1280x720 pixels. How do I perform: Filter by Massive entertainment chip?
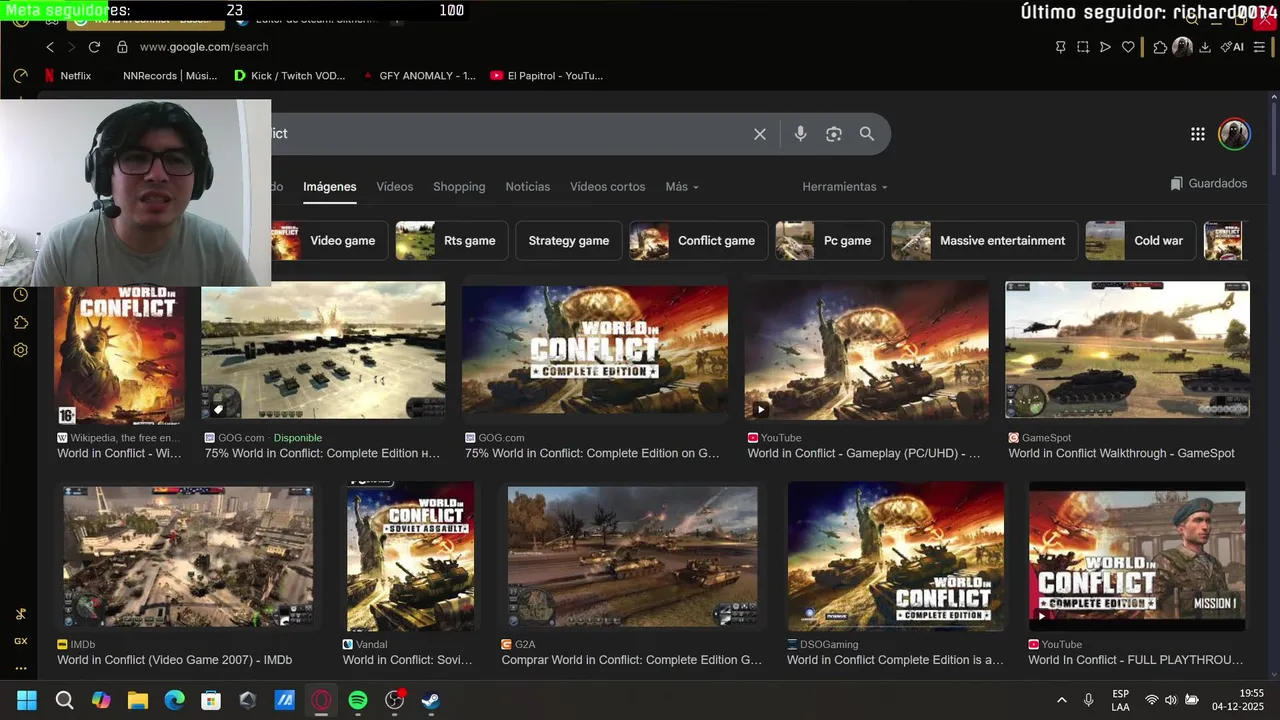pyautogui.click(x=985, y=241)
